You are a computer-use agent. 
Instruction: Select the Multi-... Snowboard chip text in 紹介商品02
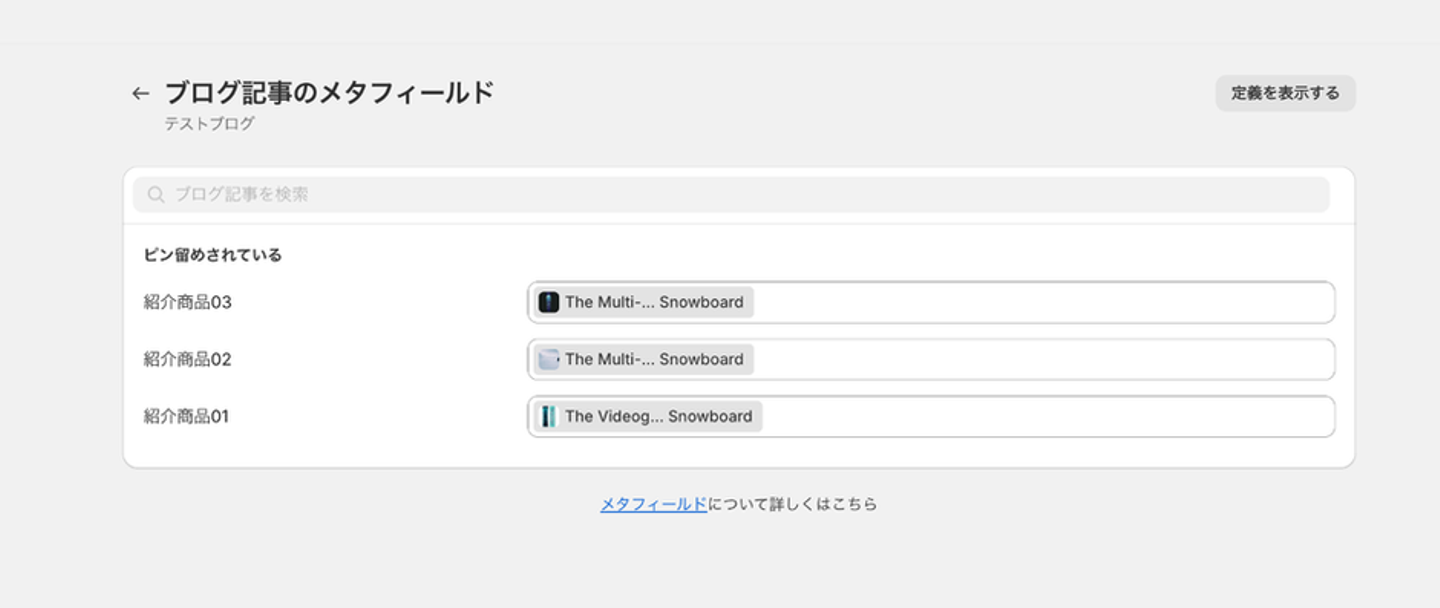[654, 359]
